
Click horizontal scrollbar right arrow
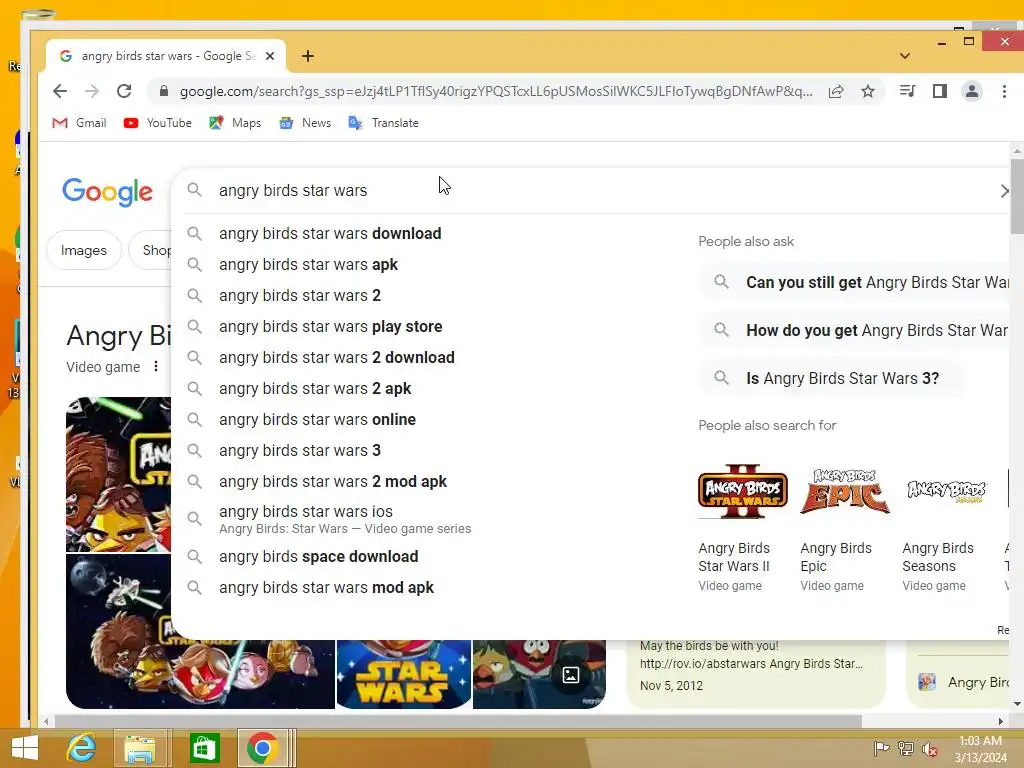(x=1000, y=722)
